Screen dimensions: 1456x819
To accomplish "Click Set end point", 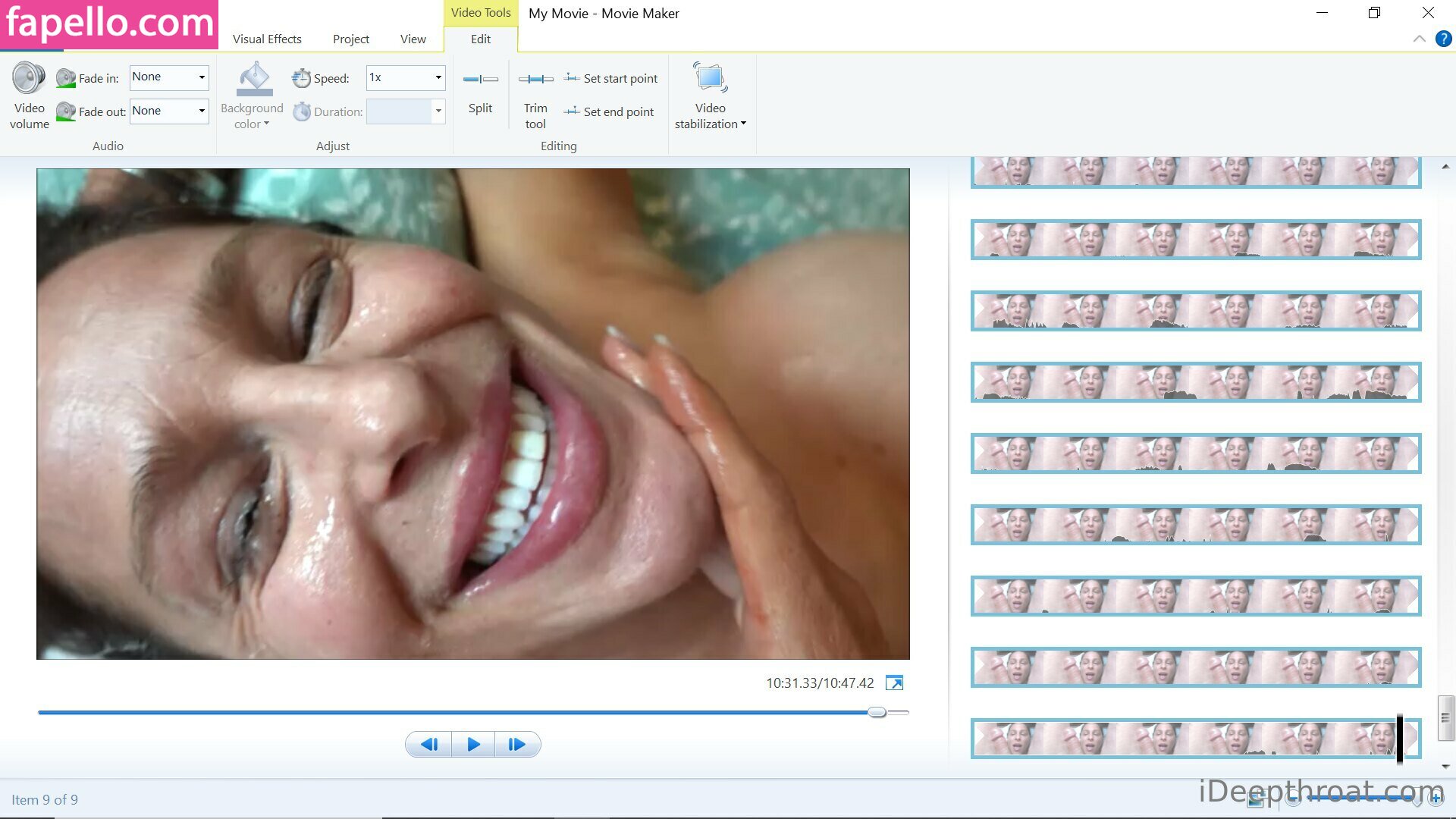I will coord(609,111).
